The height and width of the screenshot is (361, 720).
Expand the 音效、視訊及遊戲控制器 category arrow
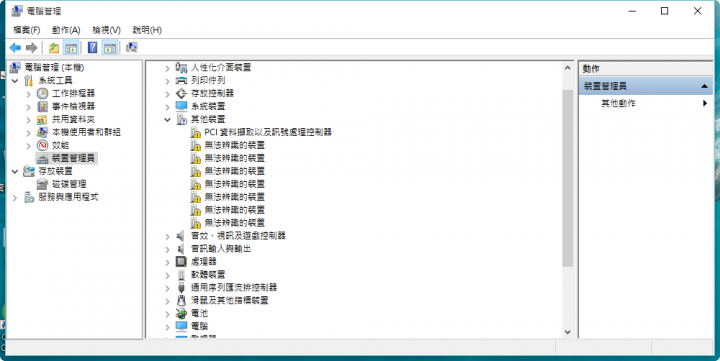point(168,236)
